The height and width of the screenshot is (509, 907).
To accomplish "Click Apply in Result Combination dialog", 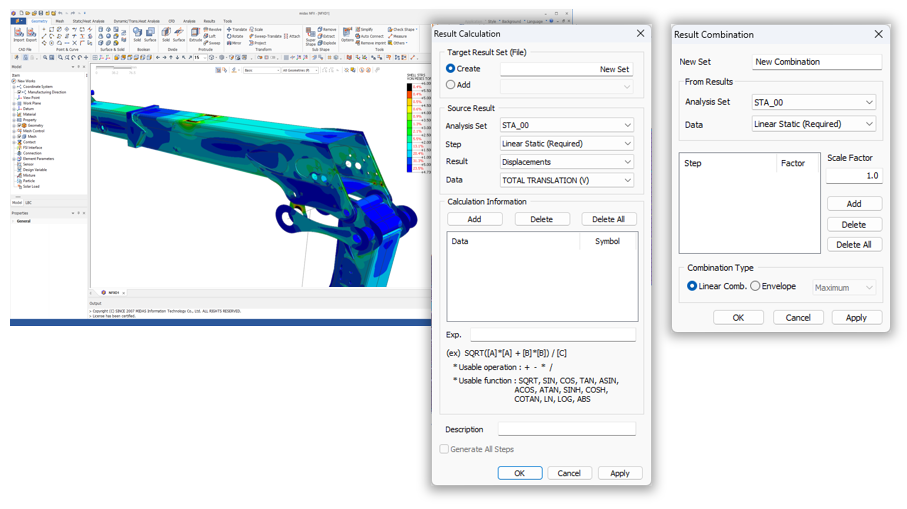I will pos(856,318).
